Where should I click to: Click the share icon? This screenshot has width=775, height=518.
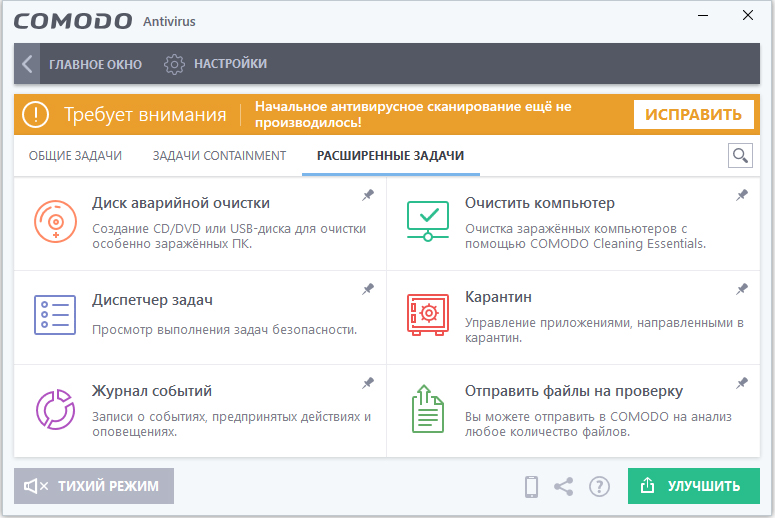(563, 486)
